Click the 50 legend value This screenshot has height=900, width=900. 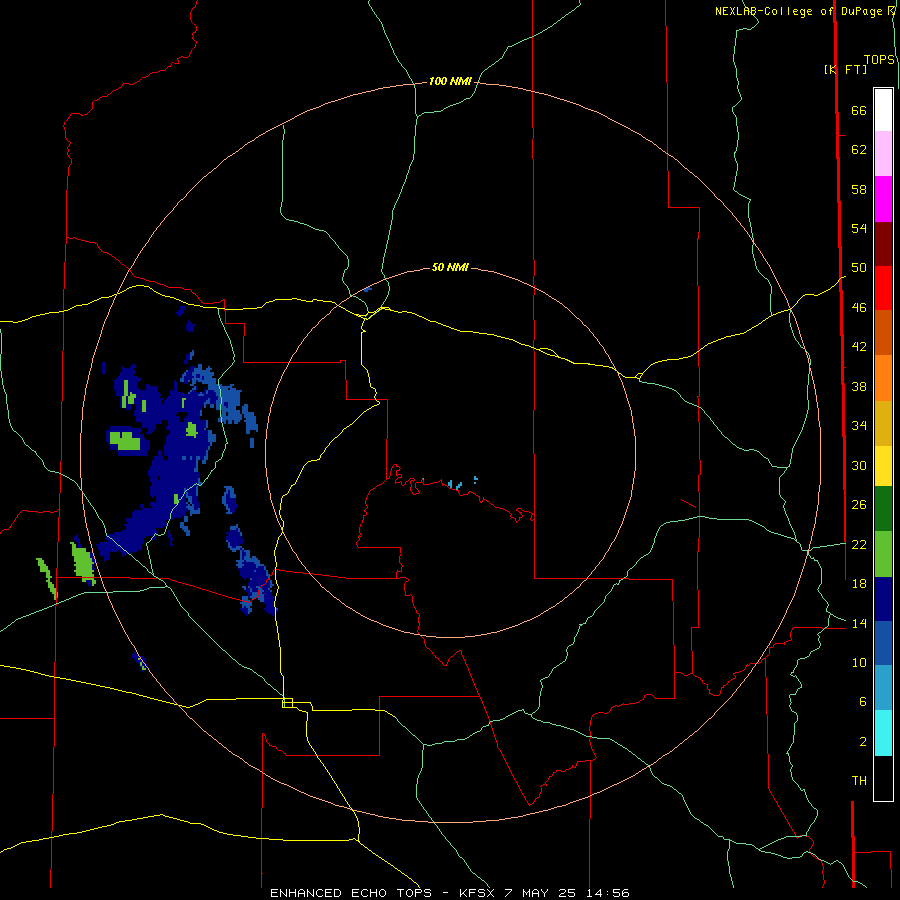click(x=859, y=267)
